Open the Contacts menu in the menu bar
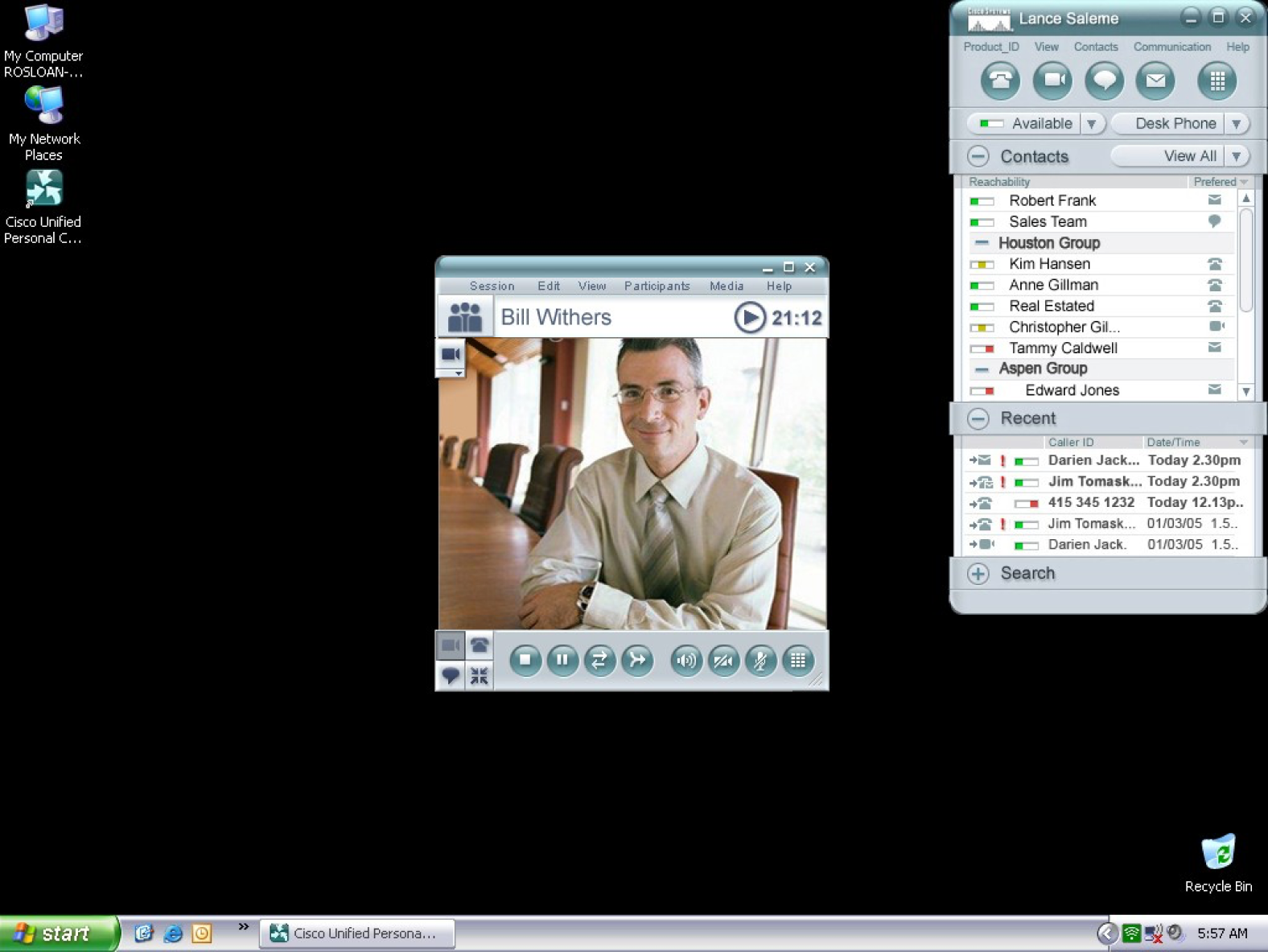Screen dimensions: 1268x952 click(x=1096, y=47)
